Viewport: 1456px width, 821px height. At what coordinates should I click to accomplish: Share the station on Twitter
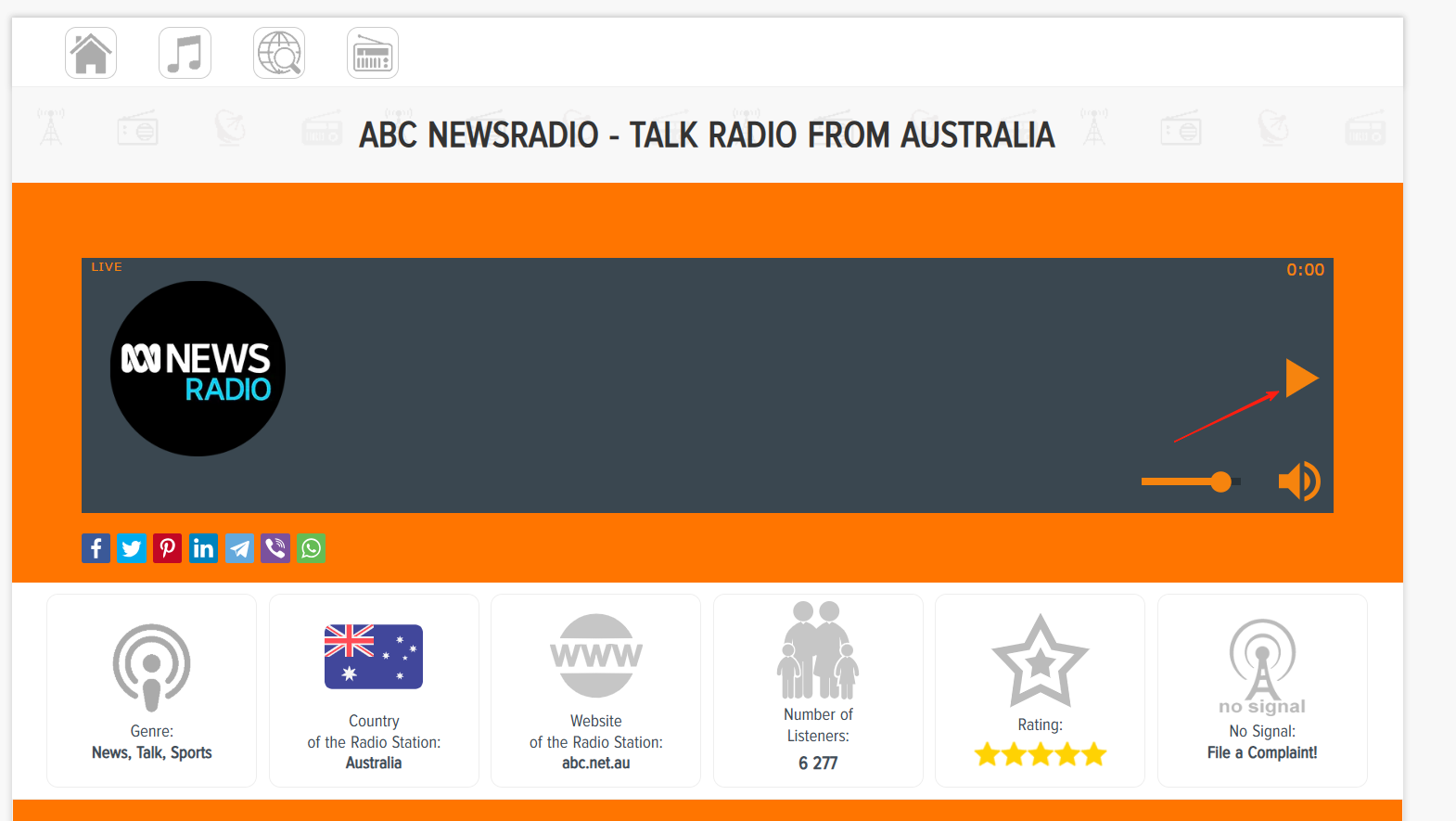point(132,548)
